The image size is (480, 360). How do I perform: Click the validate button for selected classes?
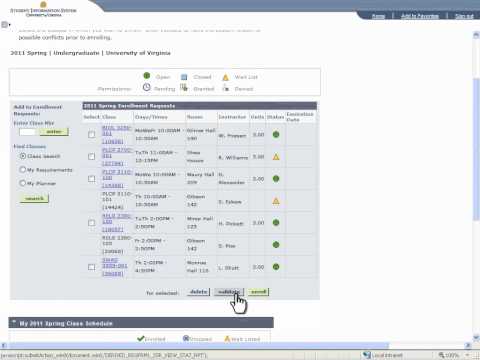click(229, 292)
